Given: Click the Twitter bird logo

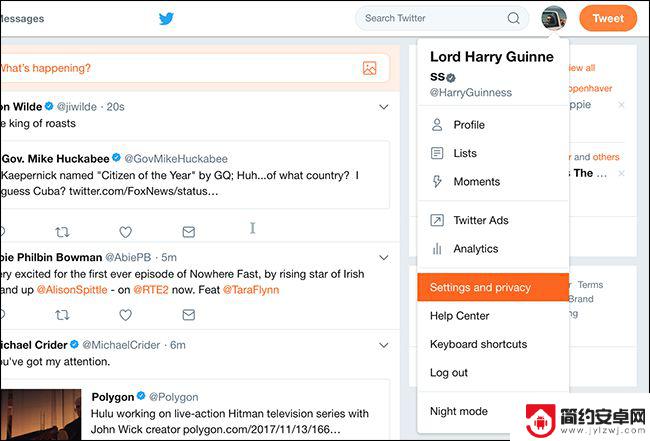Looking at the screenshot, I should click(x=166, y=19).
